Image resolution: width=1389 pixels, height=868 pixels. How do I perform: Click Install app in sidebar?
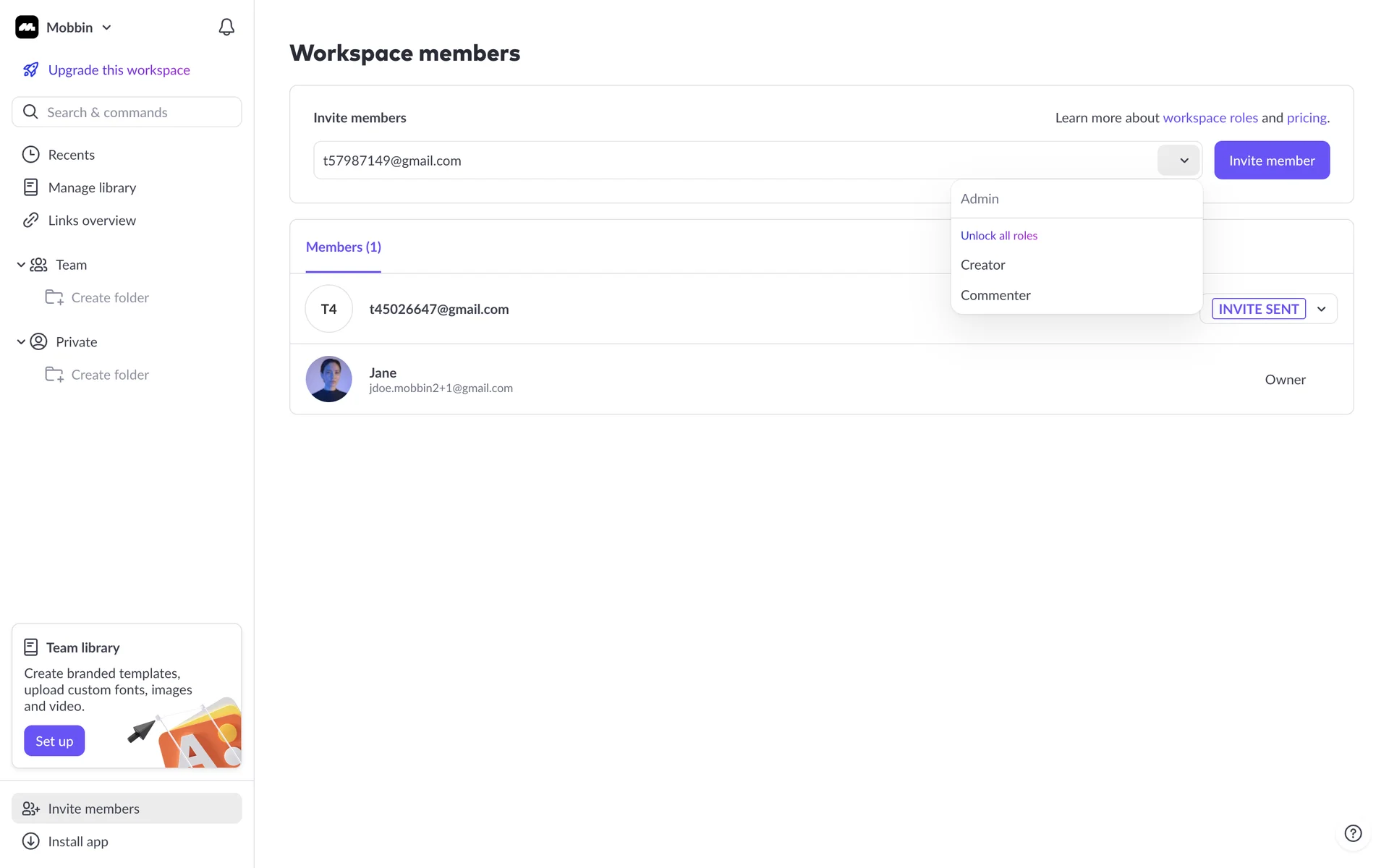[x=77, y=842]
